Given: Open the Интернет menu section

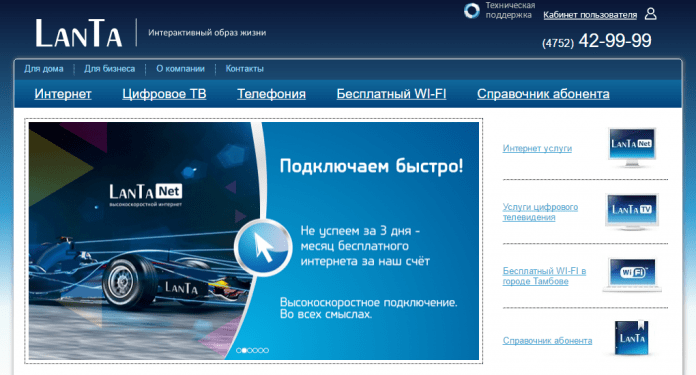Looking at the screenshot, I should [63, 94].
